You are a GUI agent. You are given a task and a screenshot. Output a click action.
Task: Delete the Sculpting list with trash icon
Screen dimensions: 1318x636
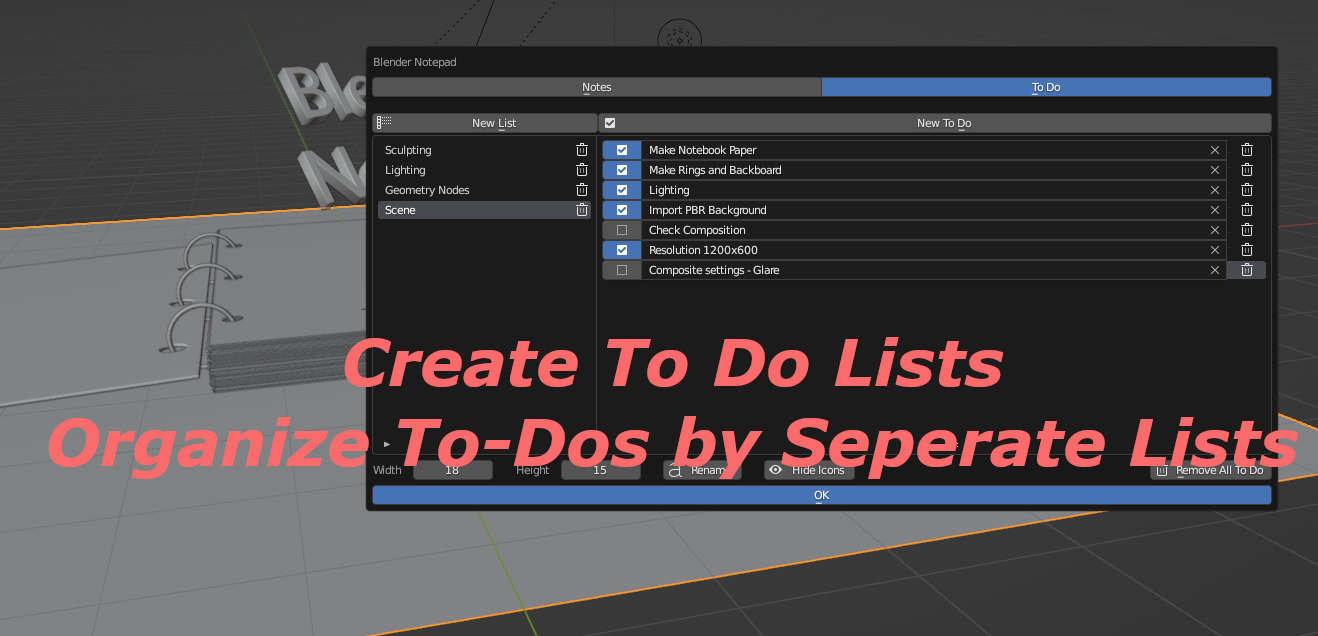pos(582,150)
